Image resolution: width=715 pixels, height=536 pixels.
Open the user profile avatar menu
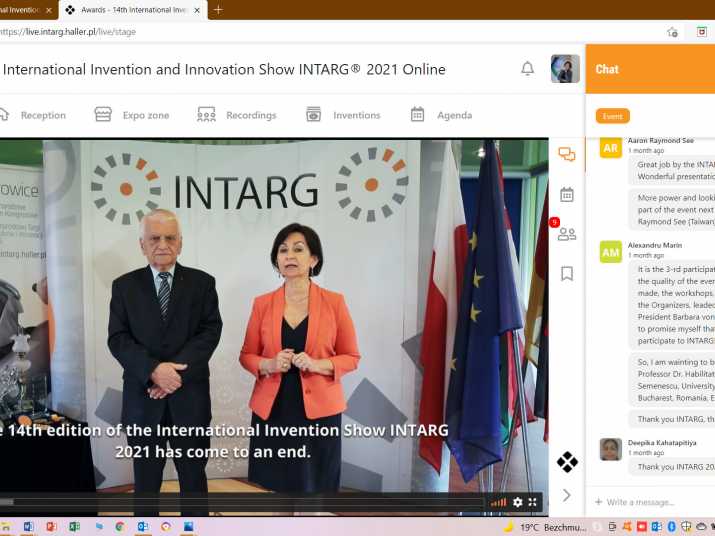[565, 69]
